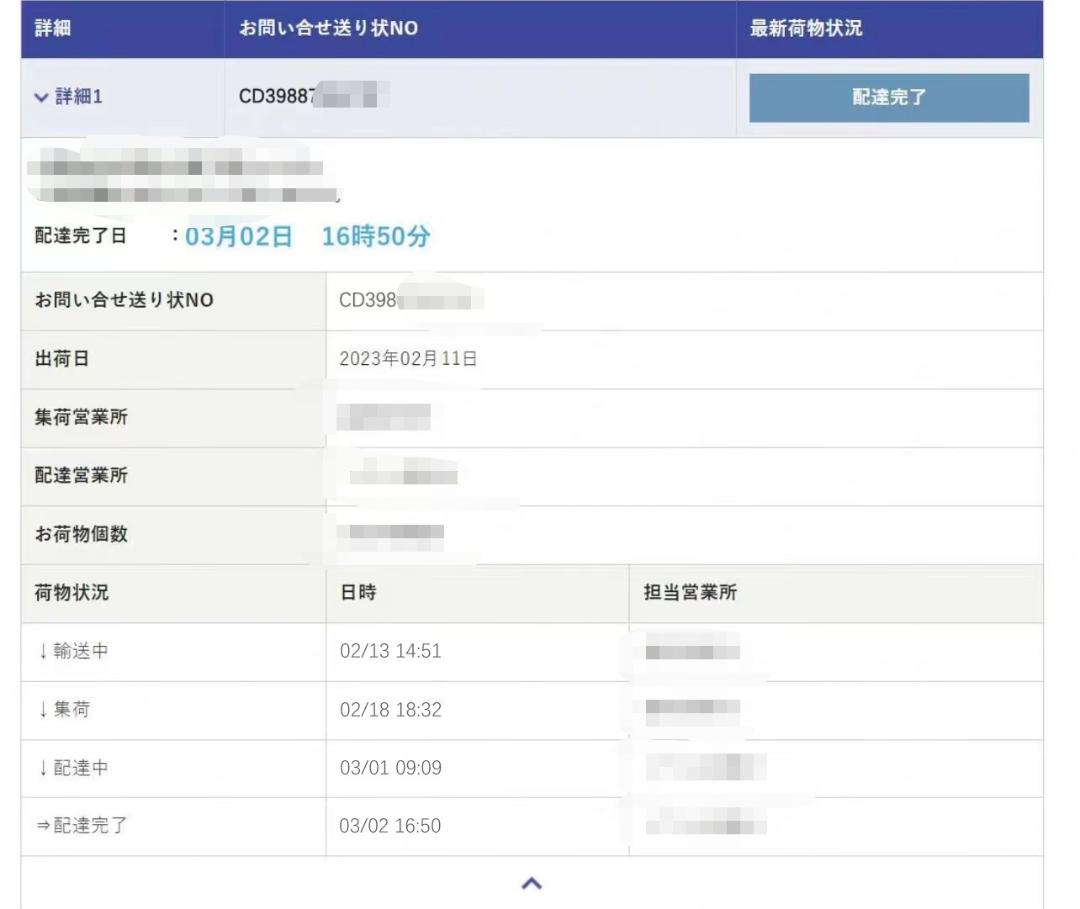Select tracking number CD39887 in the summary row
Viewport: 1080px width, 909px height.
click(275, 97)
